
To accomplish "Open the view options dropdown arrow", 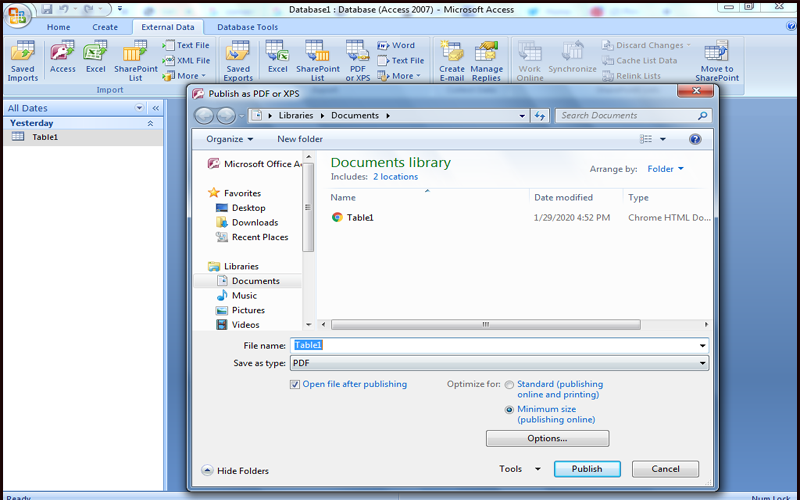I will [663, 139].
